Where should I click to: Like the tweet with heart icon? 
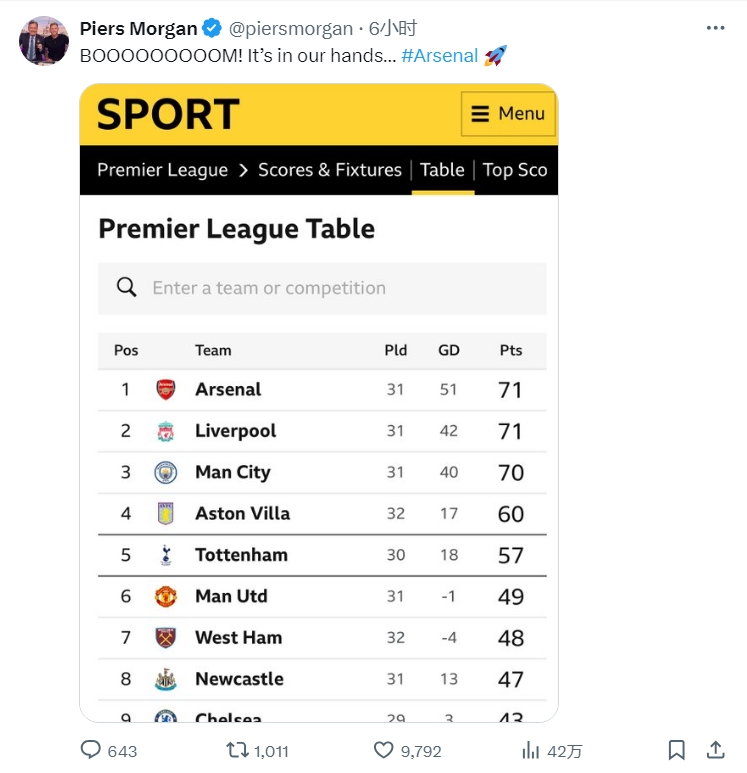(x=384, y=750)
